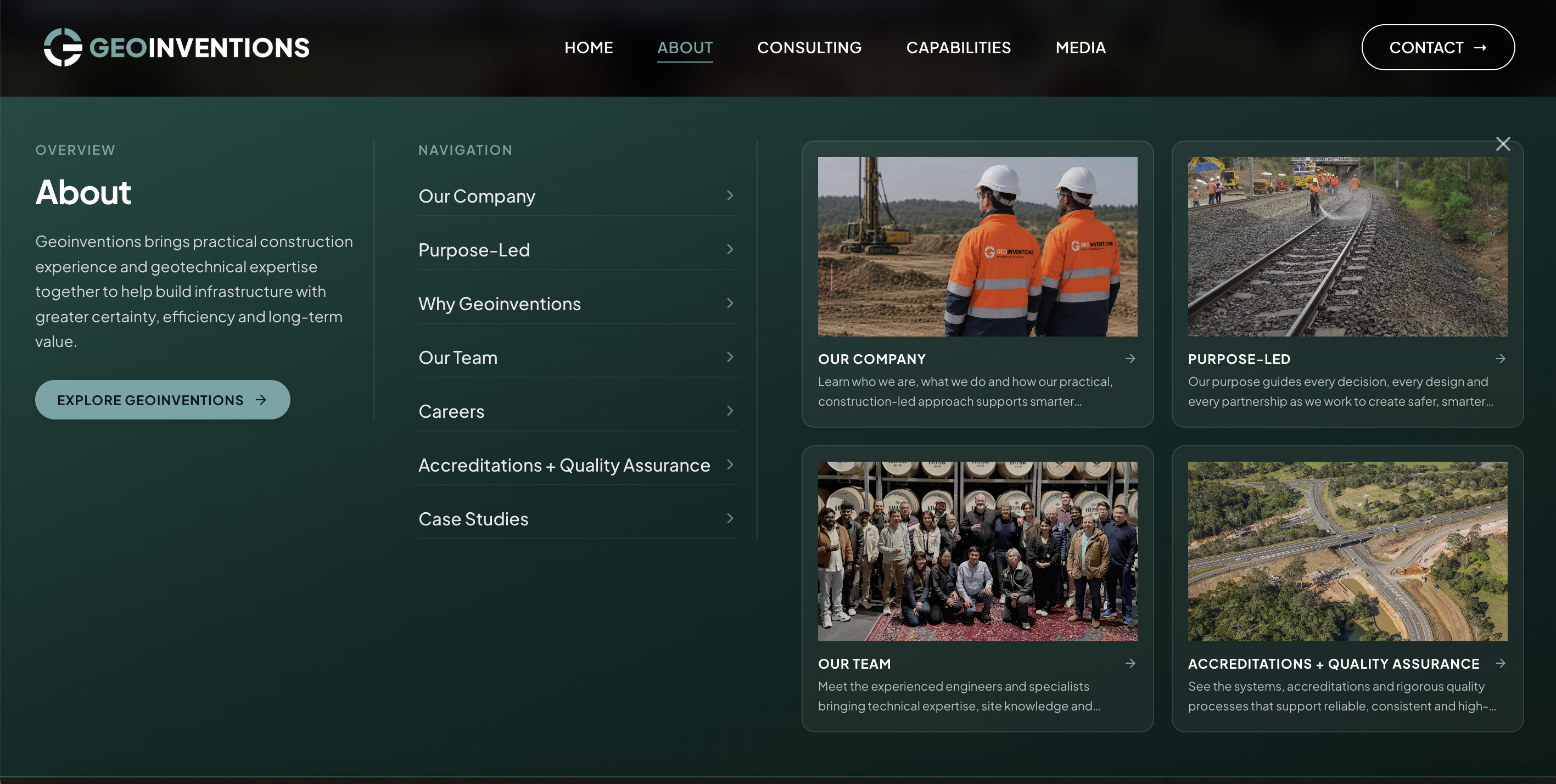Click the arrow beside Accreditations + Quality Assurance card title

(1501, 663)
